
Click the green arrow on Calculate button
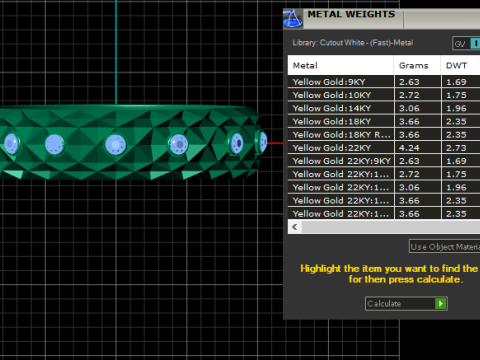coord(441,304)
